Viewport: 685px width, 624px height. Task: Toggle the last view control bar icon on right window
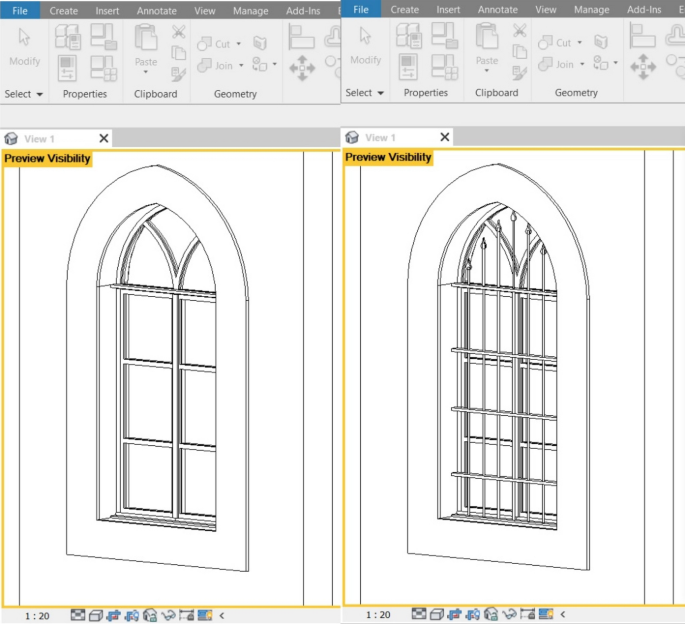pos(545,615)
